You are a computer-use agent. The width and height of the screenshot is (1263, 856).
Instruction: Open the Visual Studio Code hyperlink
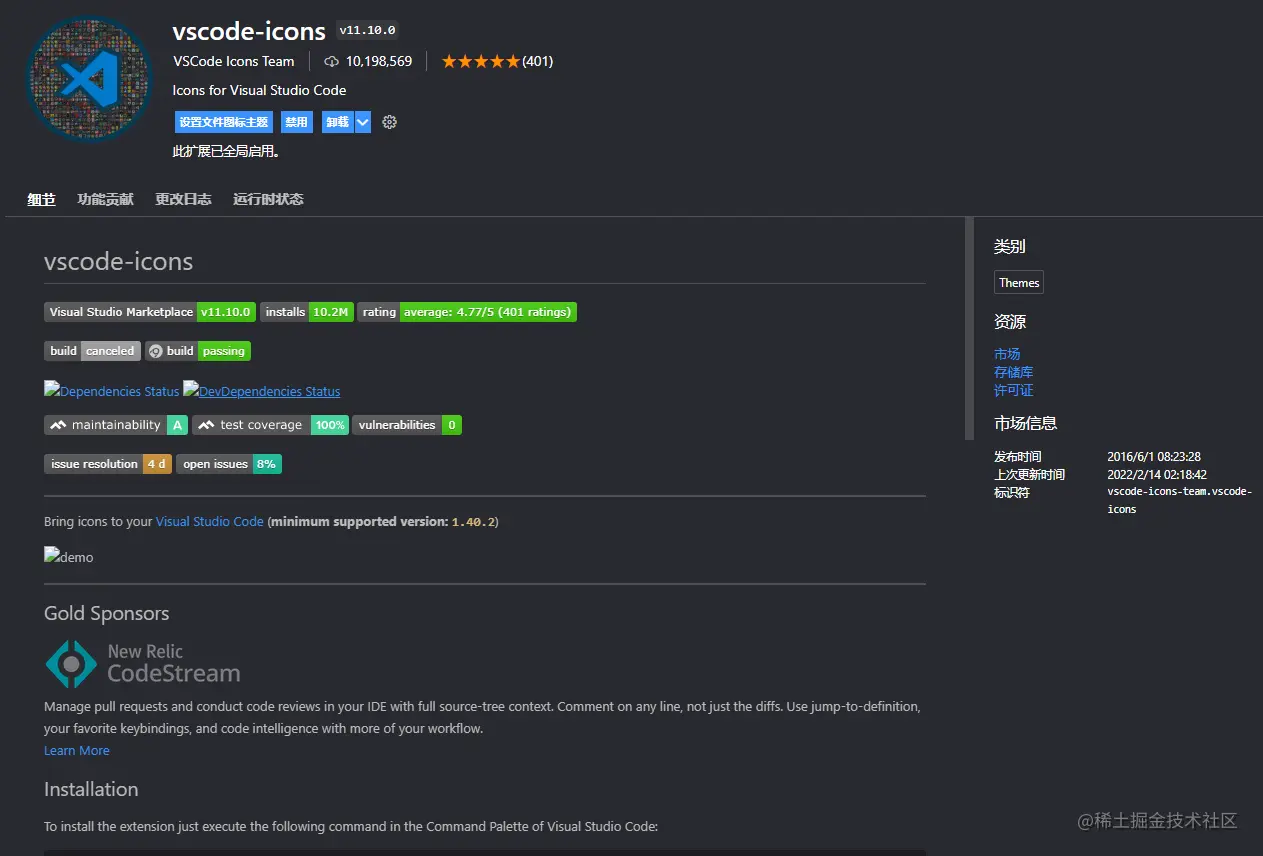click(x=210, y=522)
